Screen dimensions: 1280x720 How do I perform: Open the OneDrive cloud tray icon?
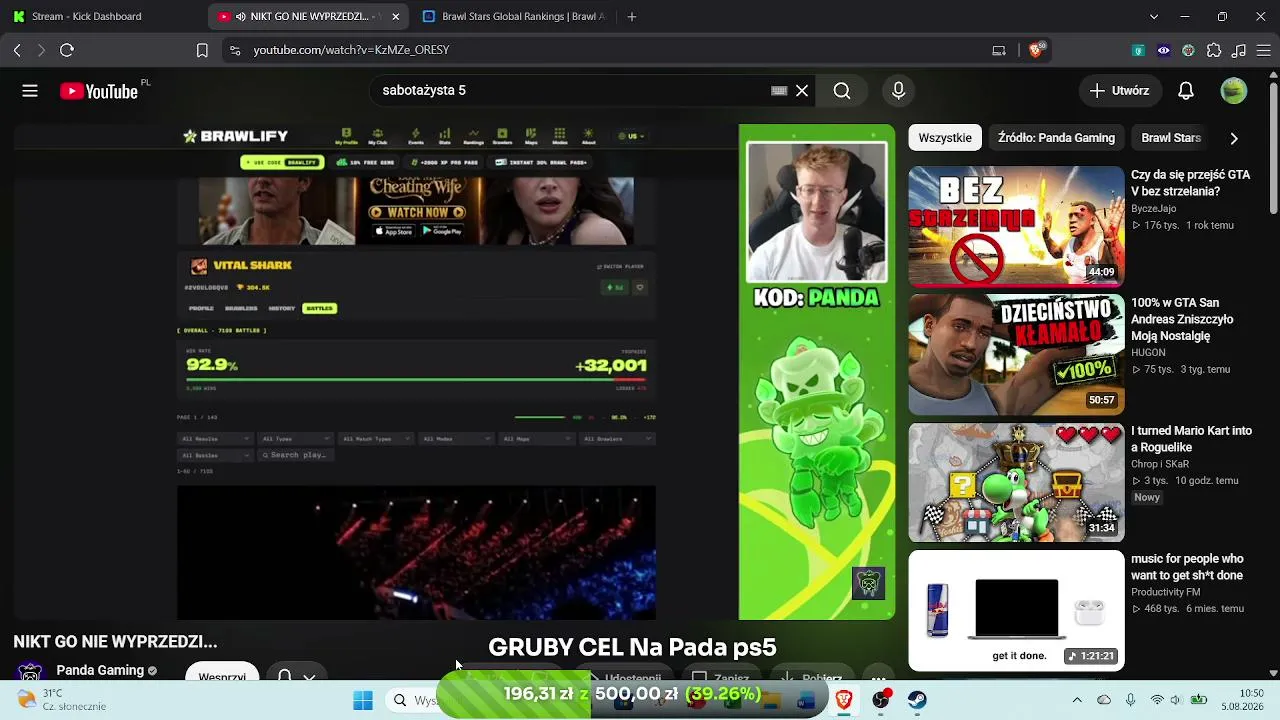[x=1104, y=700]
